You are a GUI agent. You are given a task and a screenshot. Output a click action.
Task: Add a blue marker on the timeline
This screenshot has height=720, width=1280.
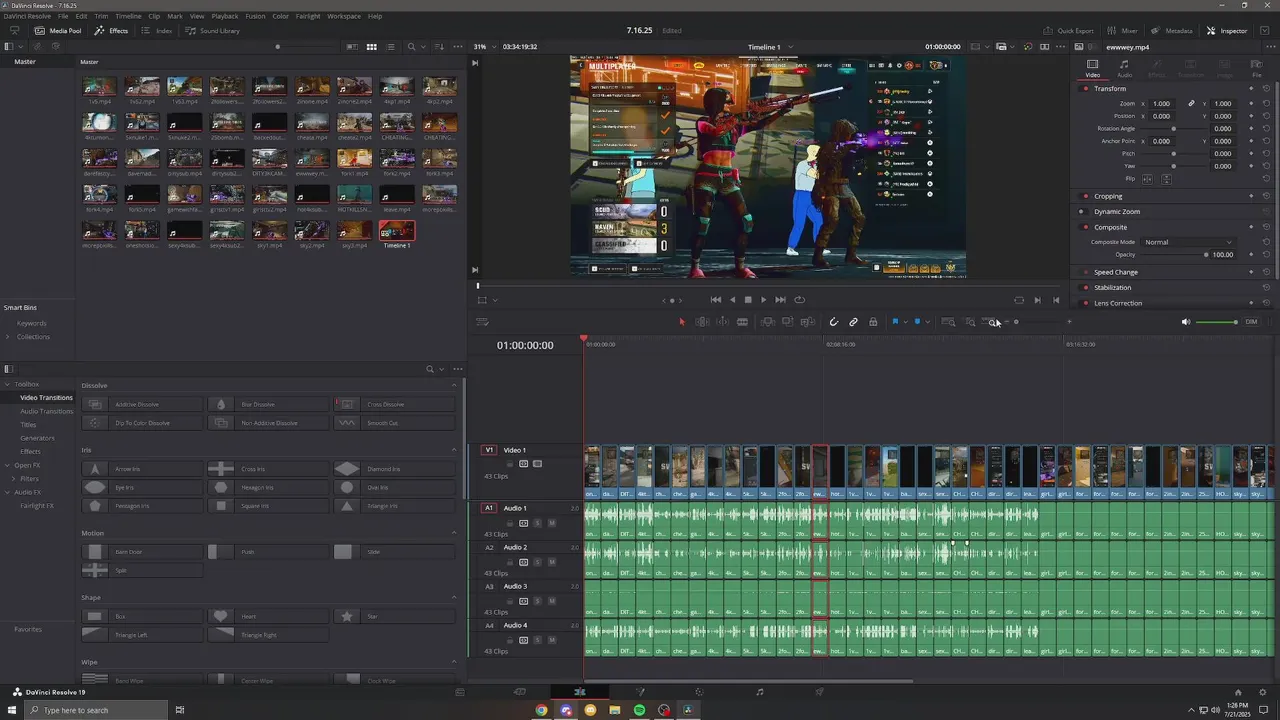tap(917, 322)
